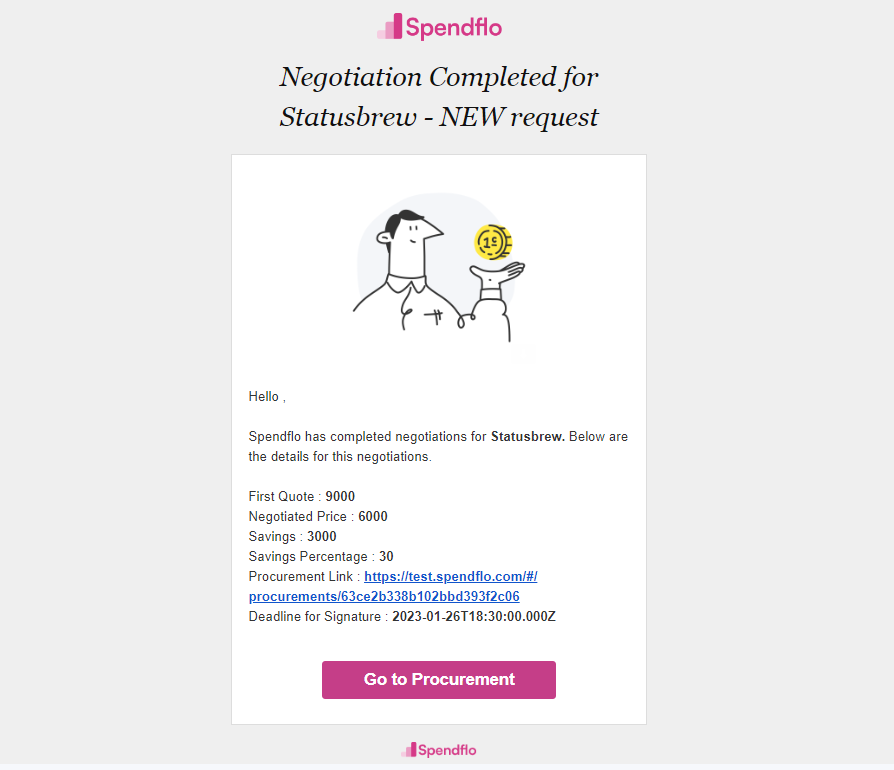Click the 'Procurement Link' label text
The width and height of the screenshot is (894, 770).
pos(300,577)
